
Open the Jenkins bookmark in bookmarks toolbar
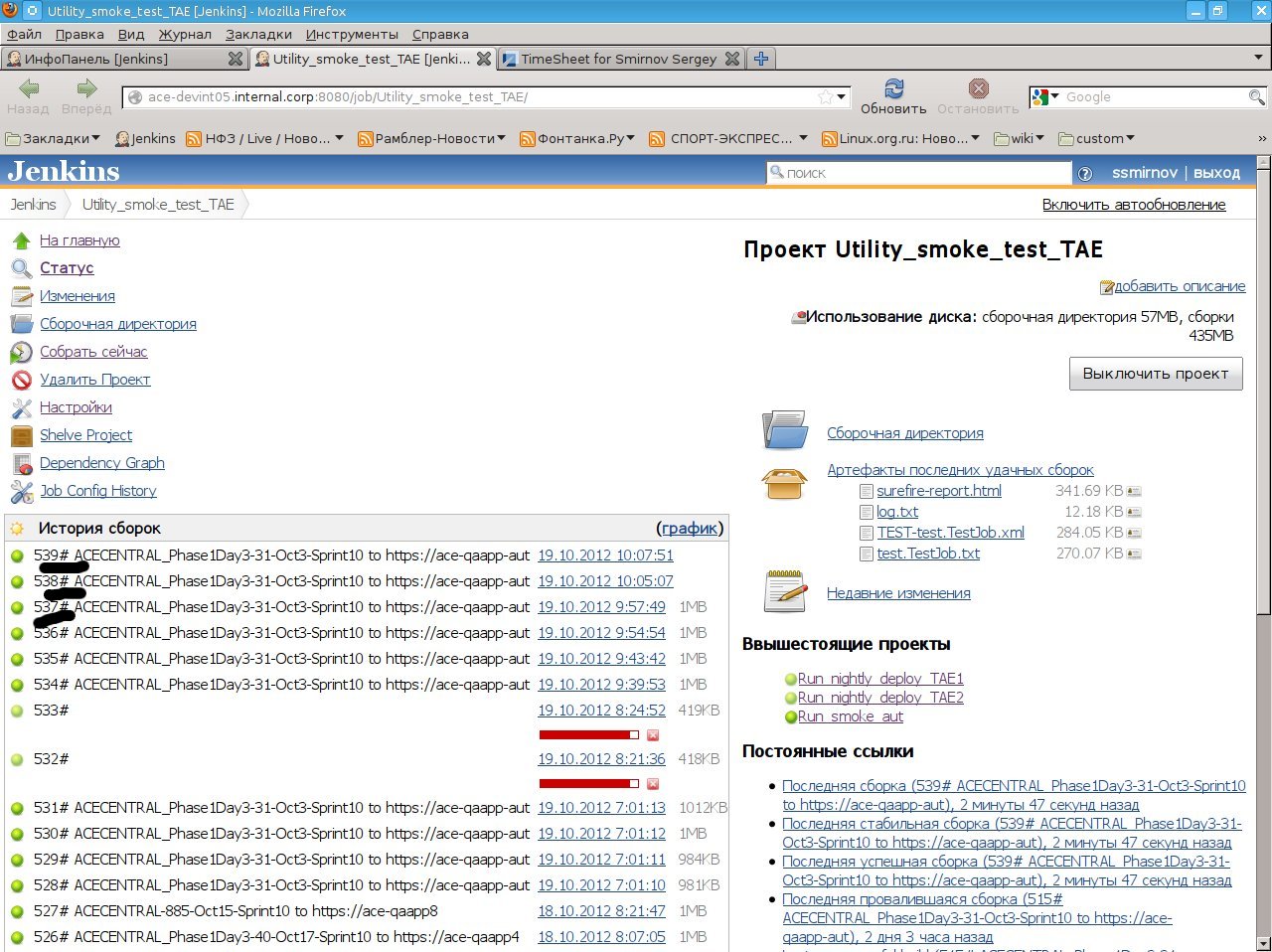pyautogui.click(x=145, y=138)
